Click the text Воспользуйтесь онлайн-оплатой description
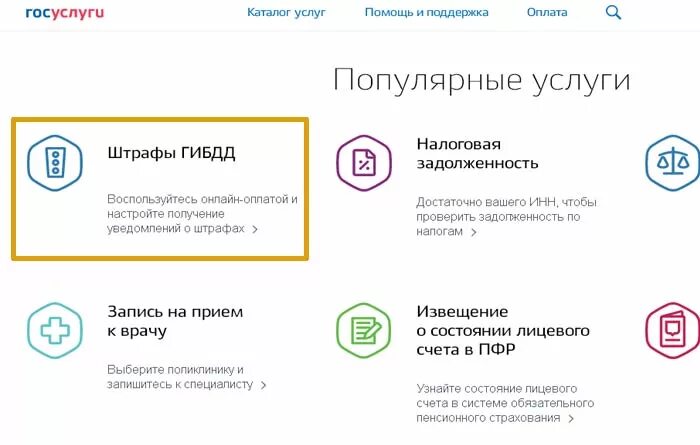The width and height of the screenshot is (700, 445). (202, 213)
